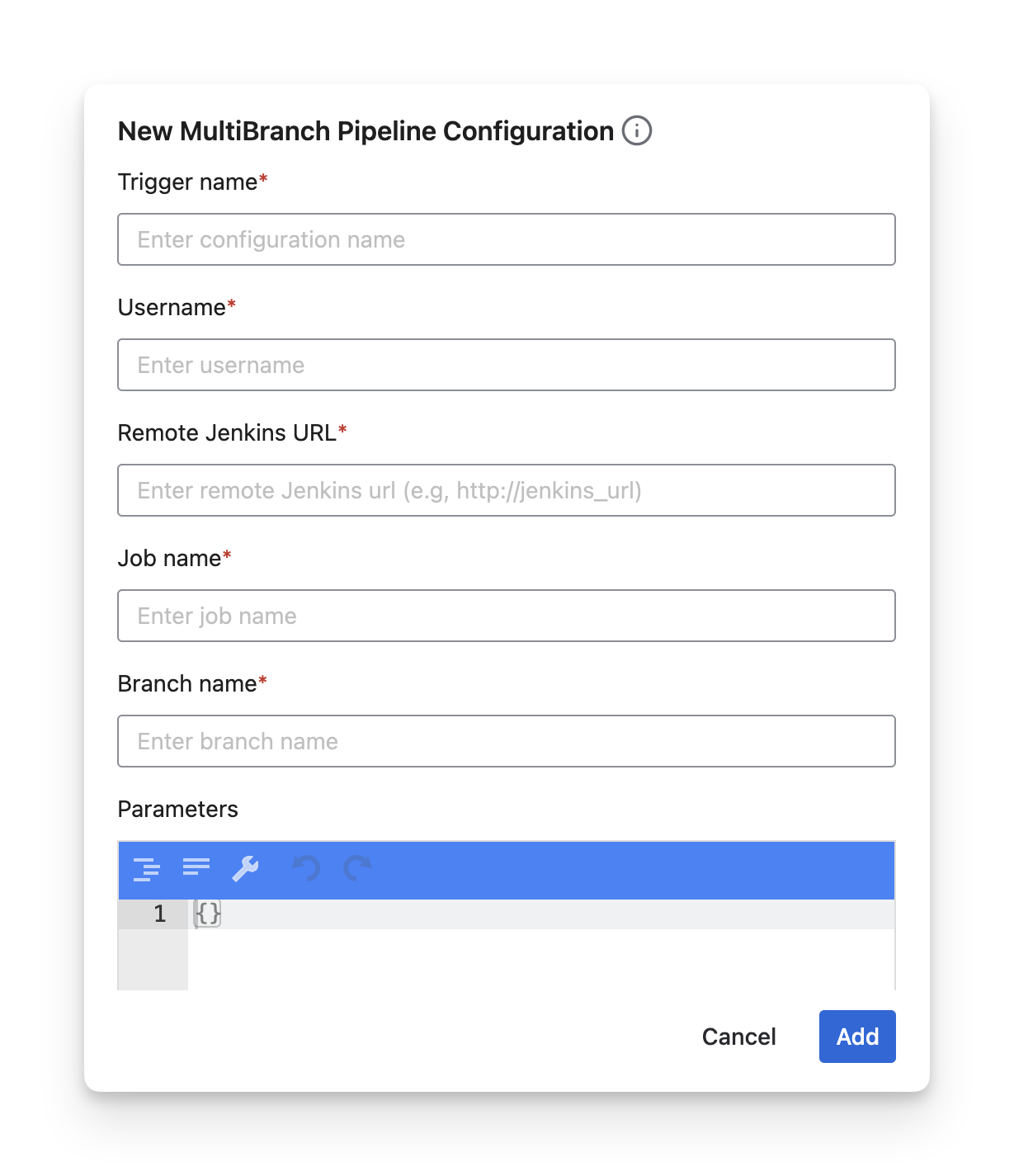Select the Remote Jenkins URL field
The width and height of the screenshot is (1014, 1176).
coord(506,490)
